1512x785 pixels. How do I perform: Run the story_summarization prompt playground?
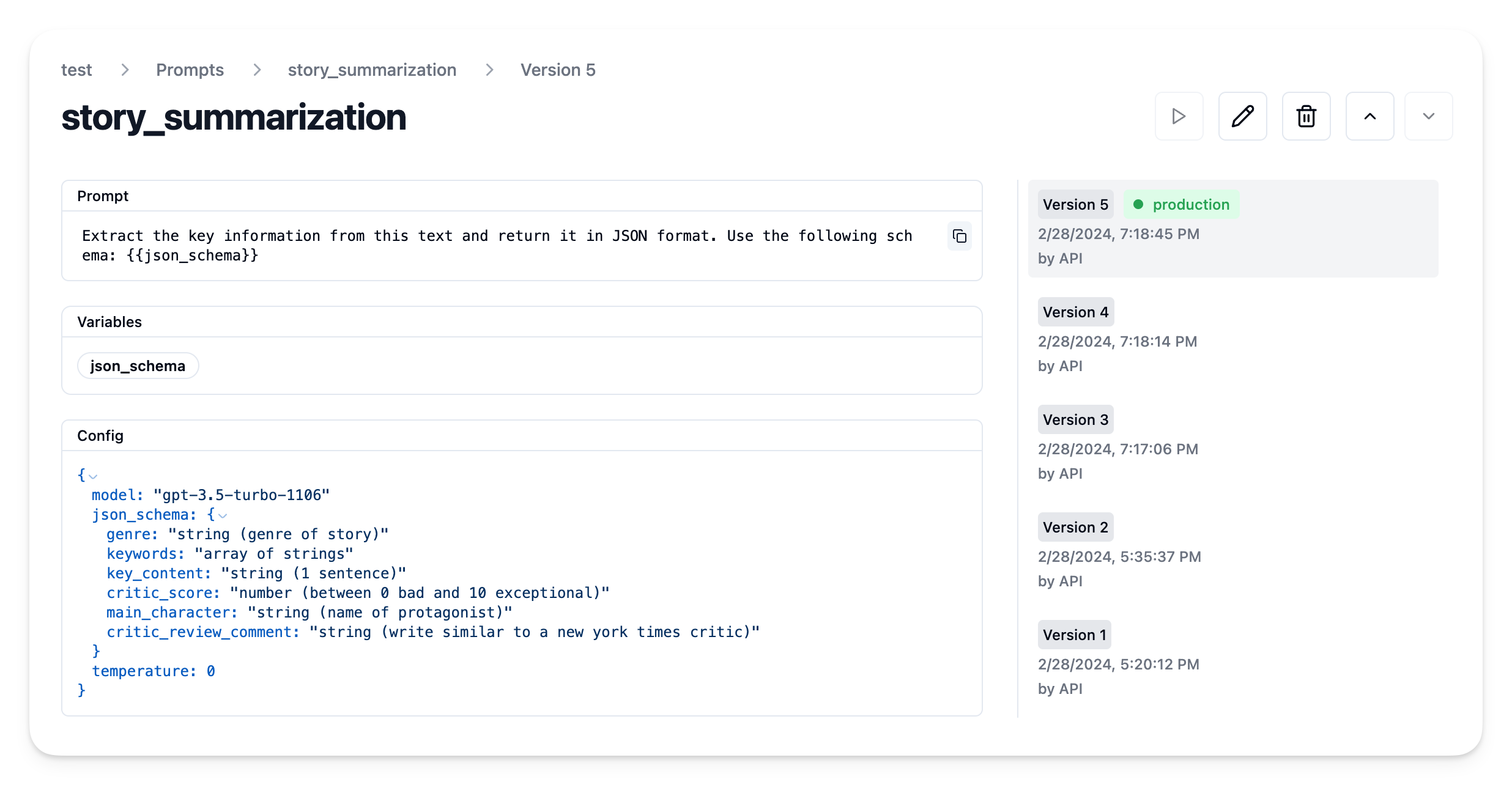click(1179, 116)
